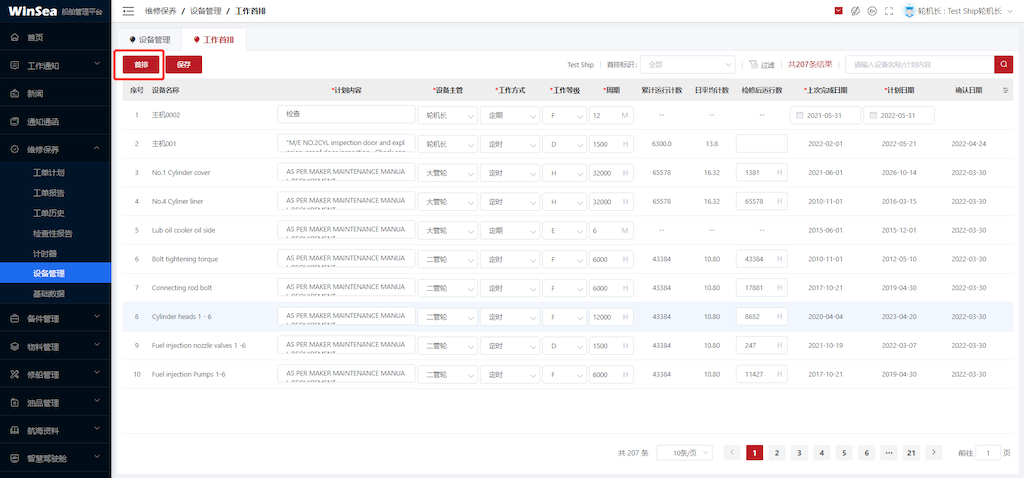This screenshot has width=1024, height=478.
Task: Go to the next page arrow
Action: tap(934, 453)
